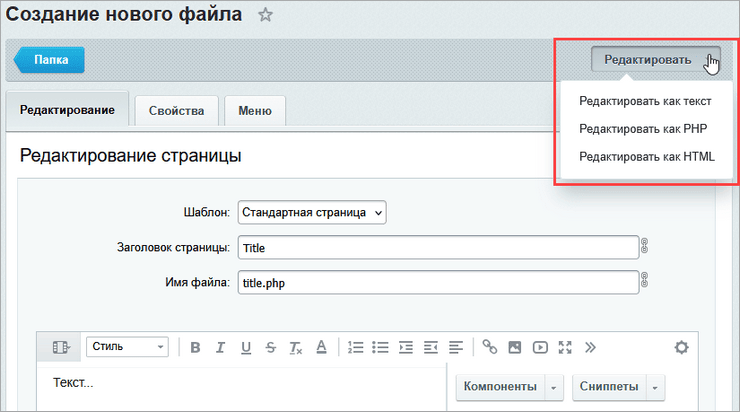The image size is (740, 412).
Task: Decrease indent in editor
Action: pyautogui.click(x=430, y=348)
